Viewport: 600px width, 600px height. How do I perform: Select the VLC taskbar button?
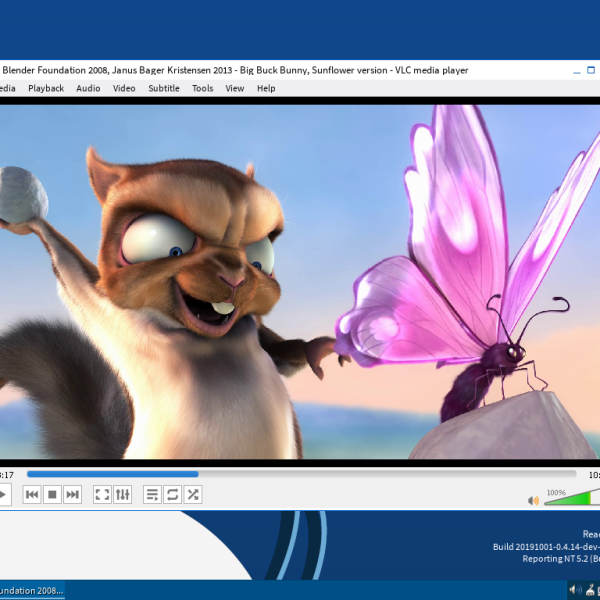[x=32, y=590]
